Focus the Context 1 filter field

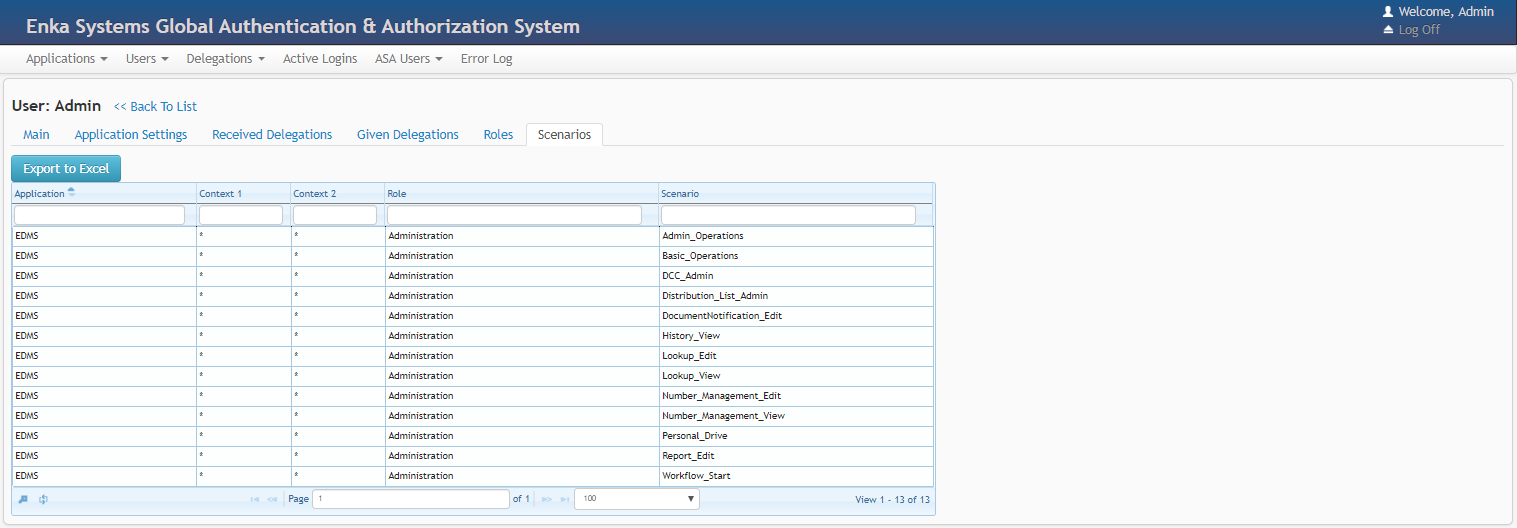241,215
